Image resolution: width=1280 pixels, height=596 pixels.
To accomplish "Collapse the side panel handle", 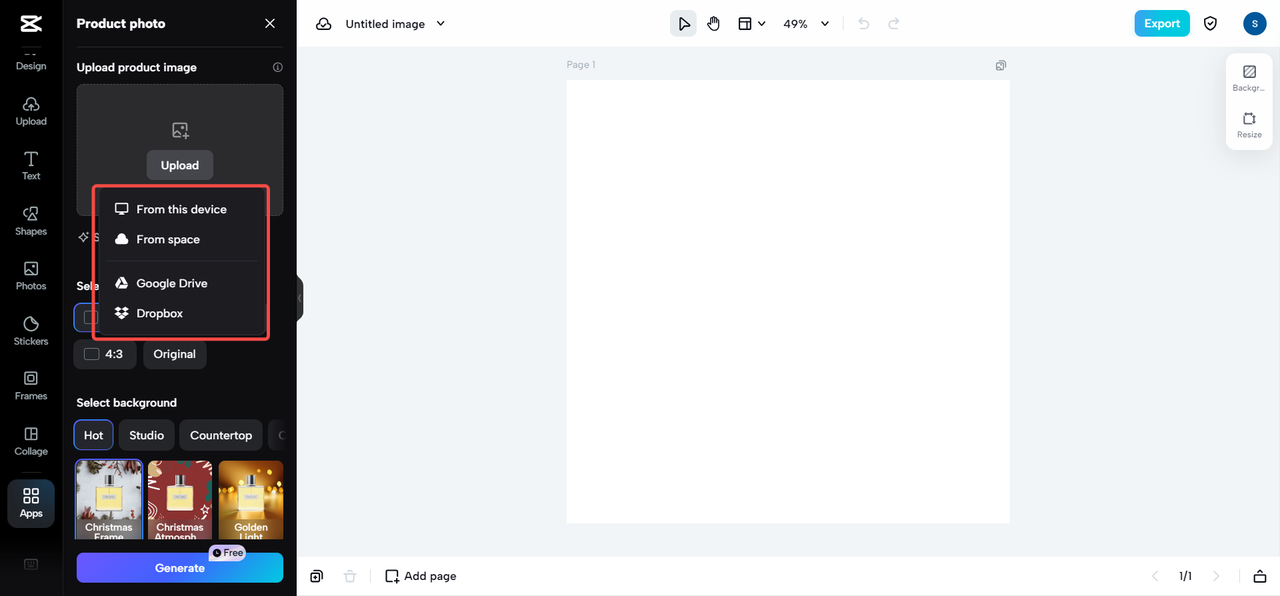I will point(299,298).
